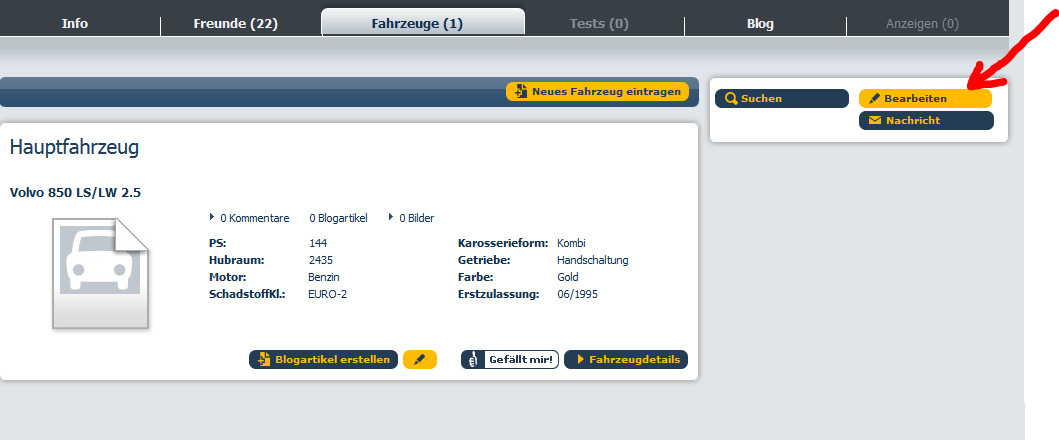Like the vehicle with Gefällt mir! thumbs-up
The image size is (1059, 440).
[510, 359]
